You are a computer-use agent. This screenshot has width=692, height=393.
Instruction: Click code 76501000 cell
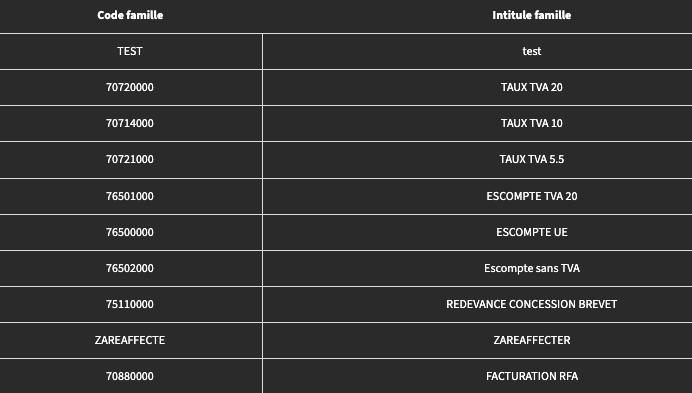(x=130, y=196)
